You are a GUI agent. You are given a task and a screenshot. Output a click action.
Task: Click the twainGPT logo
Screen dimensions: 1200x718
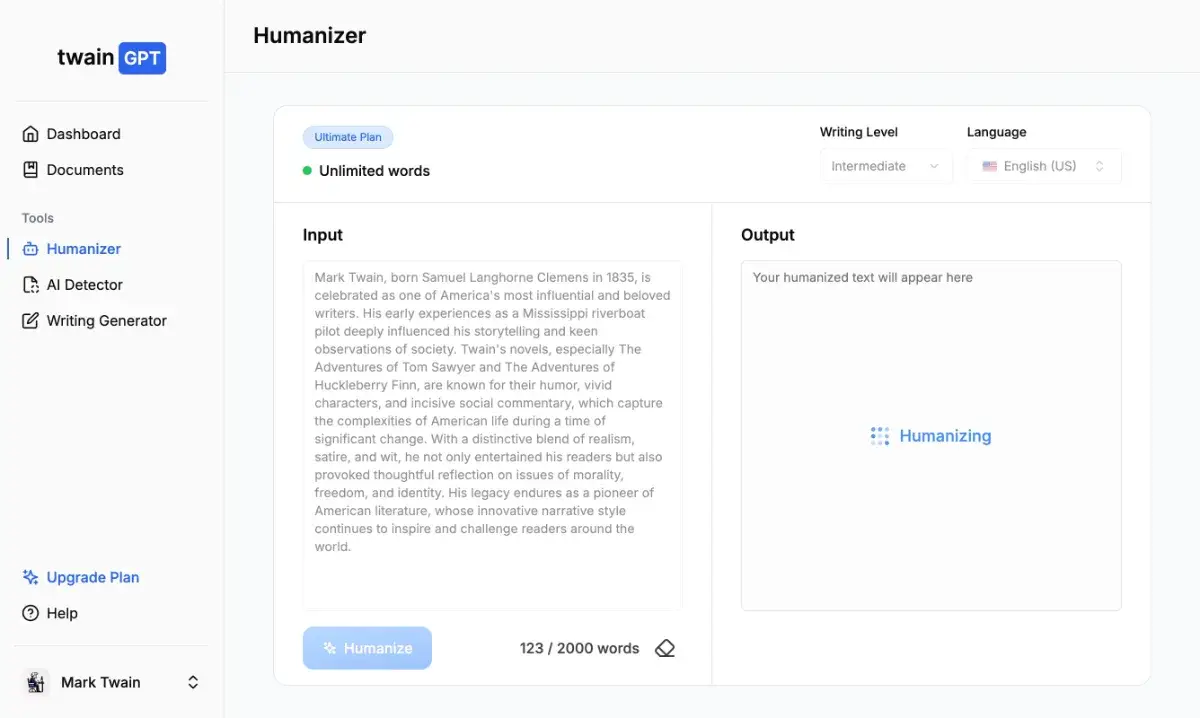(111, 58)
